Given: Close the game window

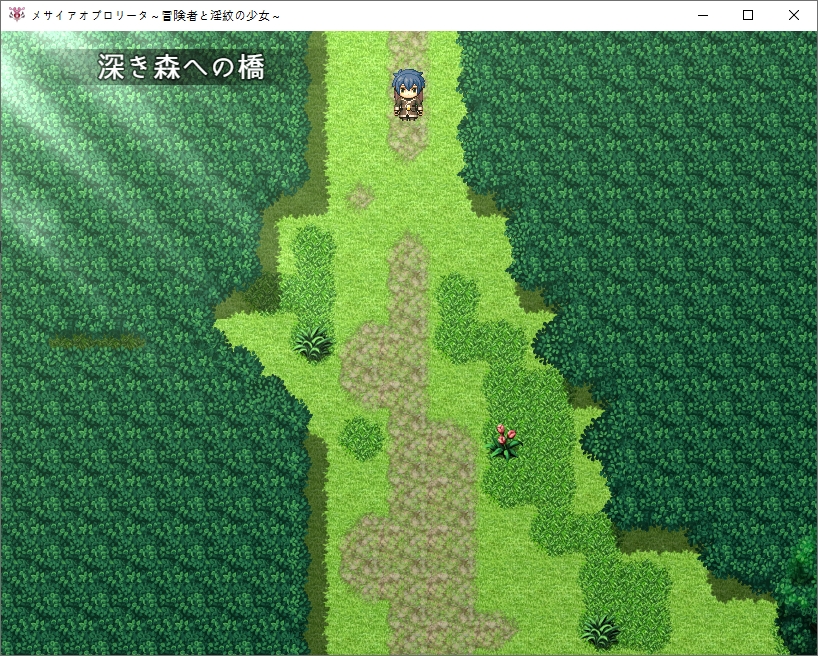Looking at the screenshot, I should click(793, 15).
